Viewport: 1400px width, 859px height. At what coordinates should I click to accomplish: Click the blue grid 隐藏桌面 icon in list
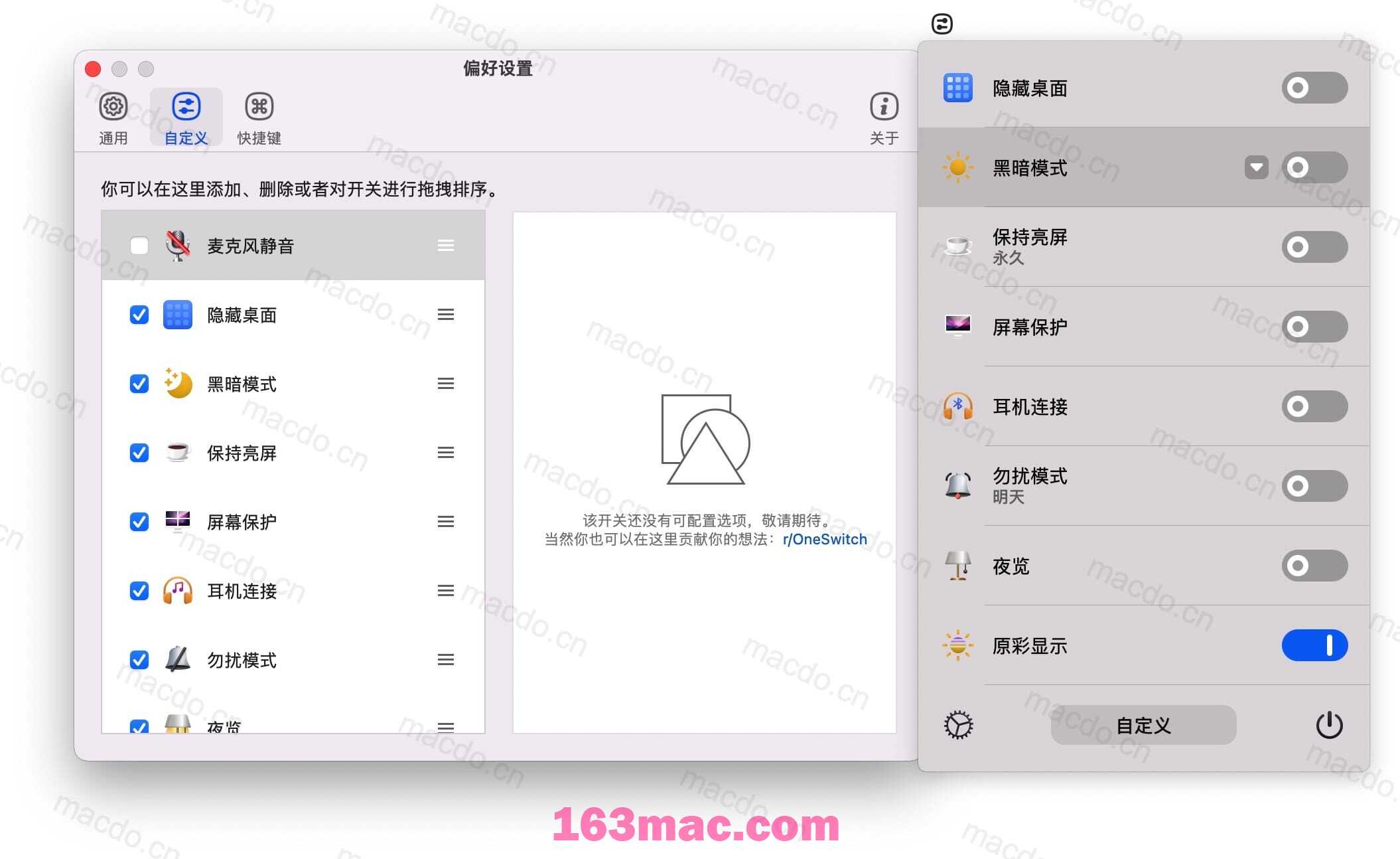click(x=178, y=315)
